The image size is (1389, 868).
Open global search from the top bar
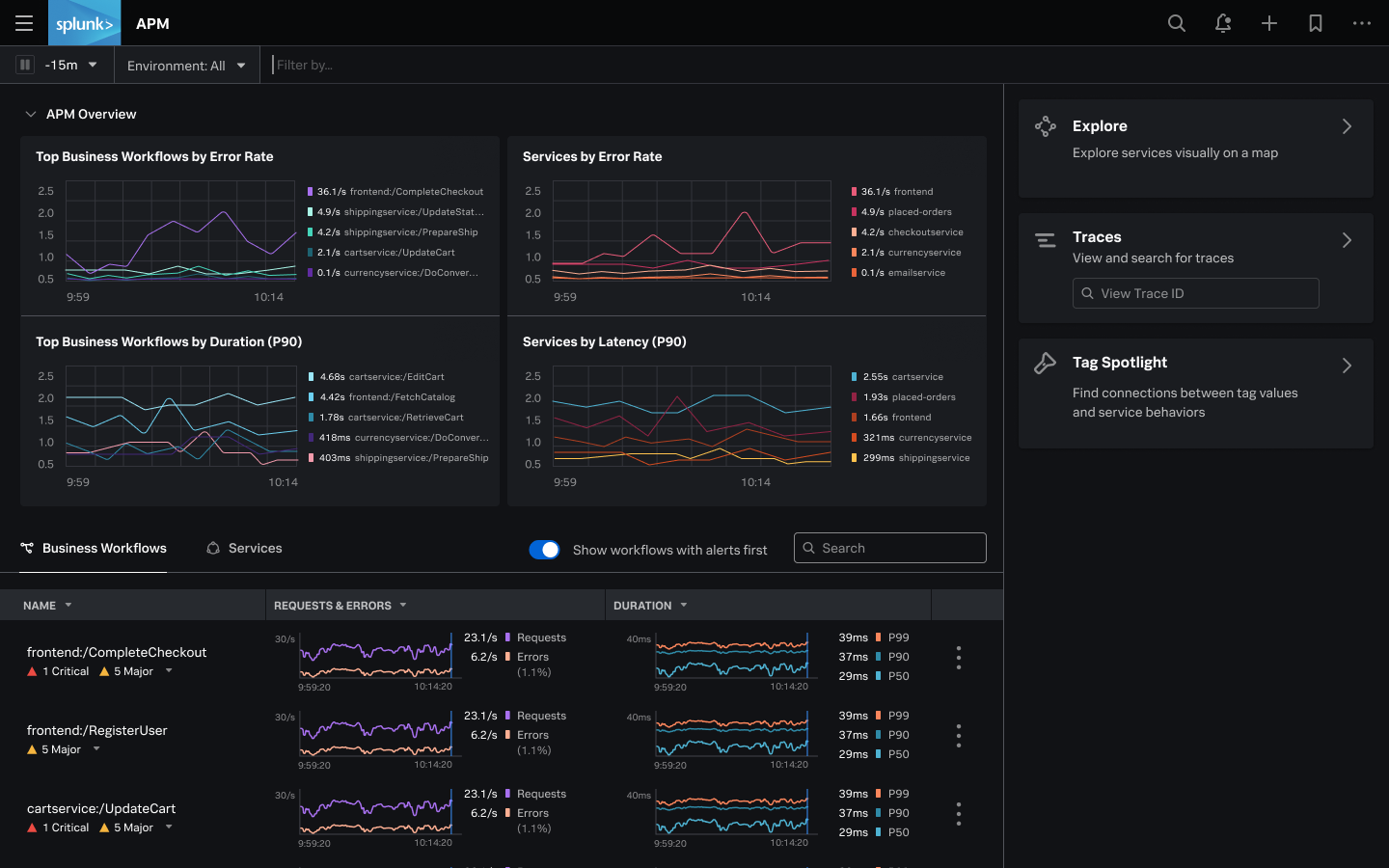1177,22
